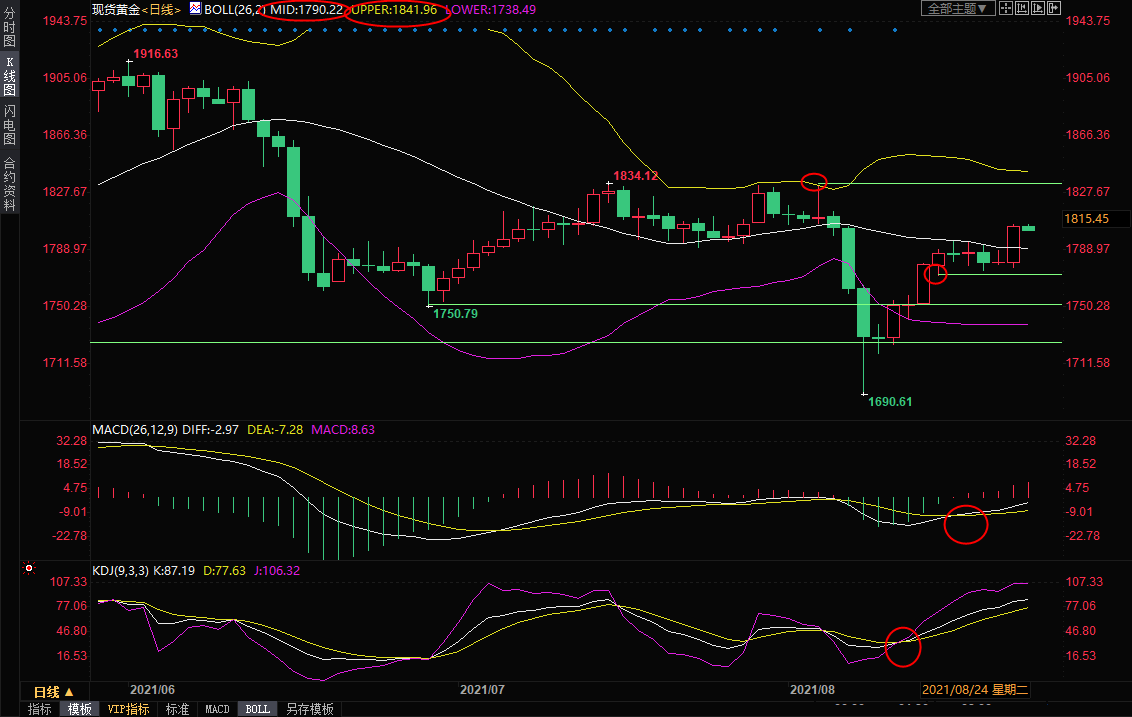Open the VIP指标 tab

[128, 709]
